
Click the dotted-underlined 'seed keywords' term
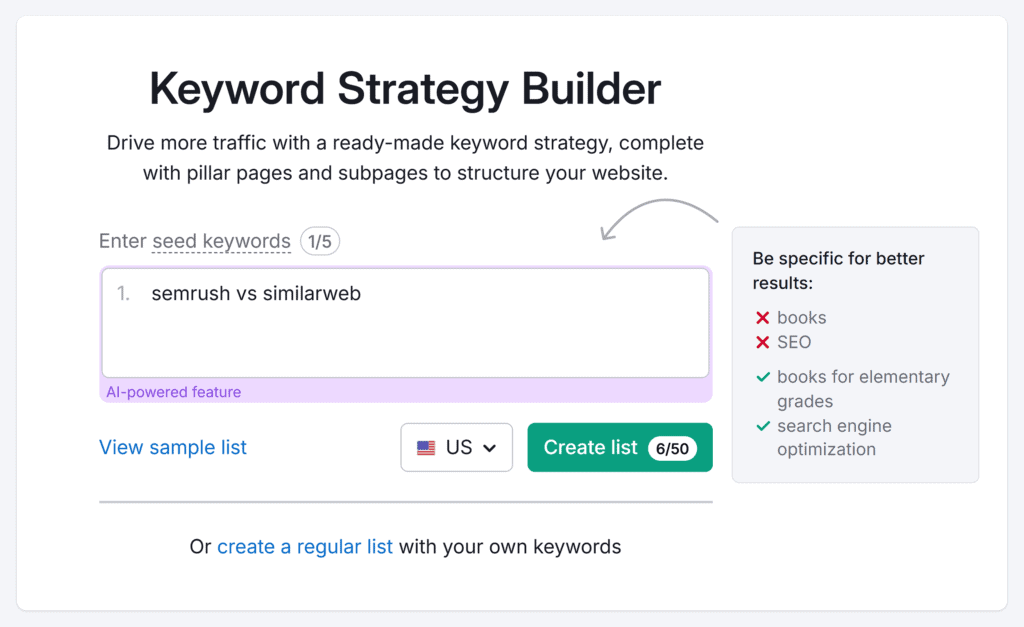point(221,241)
